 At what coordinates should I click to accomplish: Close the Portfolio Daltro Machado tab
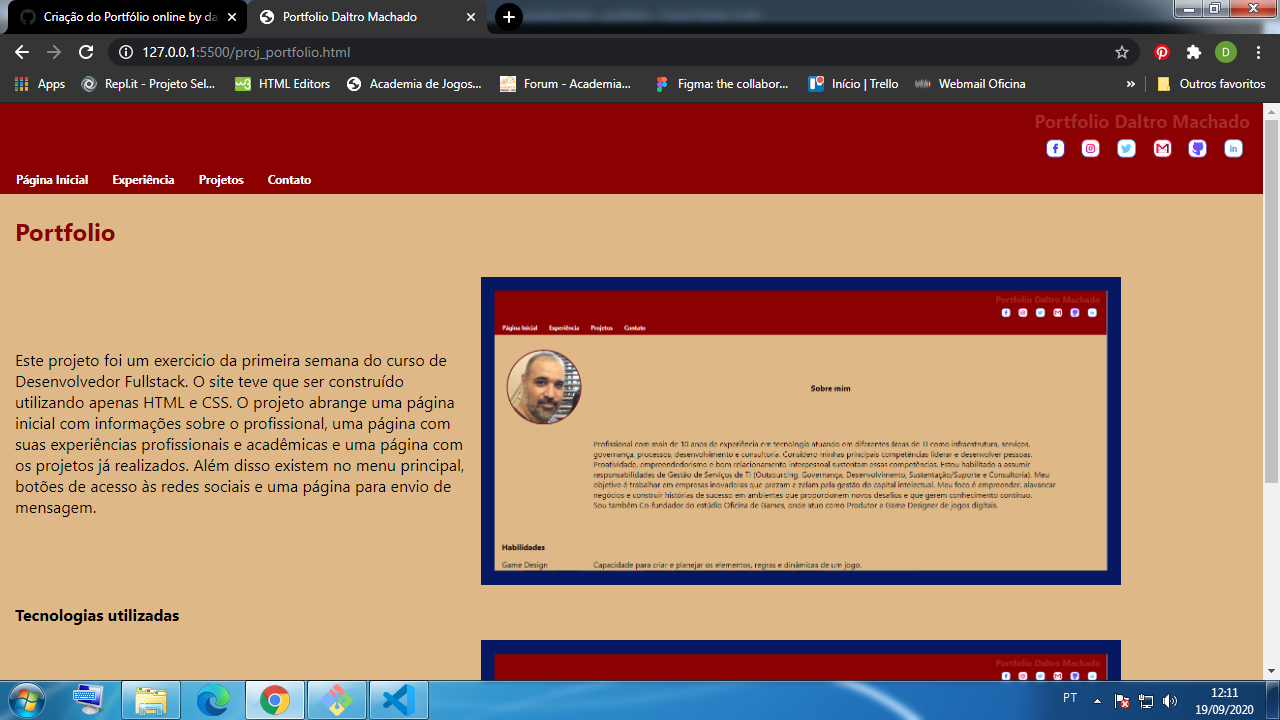pos(471,17)
